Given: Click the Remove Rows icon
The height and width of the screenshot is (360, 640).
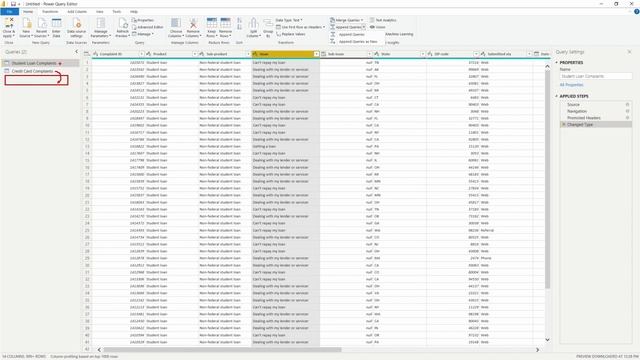Looking at the screenshot, I should point(225,23).
